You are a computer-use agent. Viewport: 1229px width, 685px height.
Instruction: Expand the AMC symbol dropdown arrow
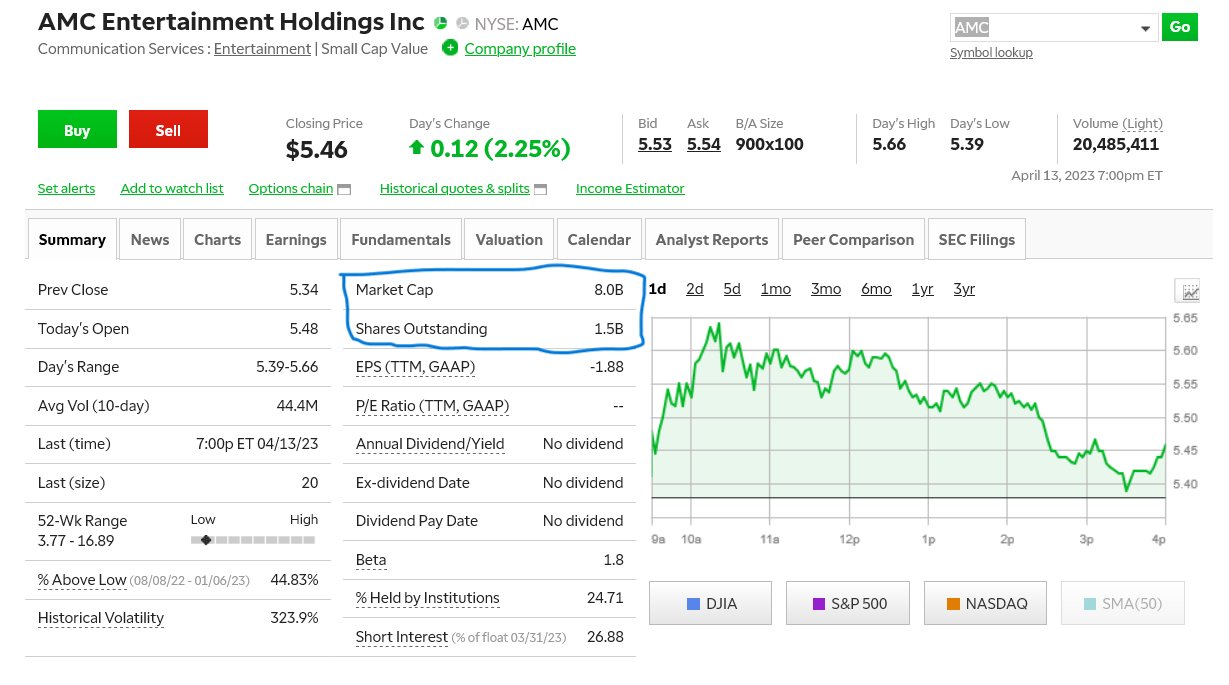pos(1145,28)
